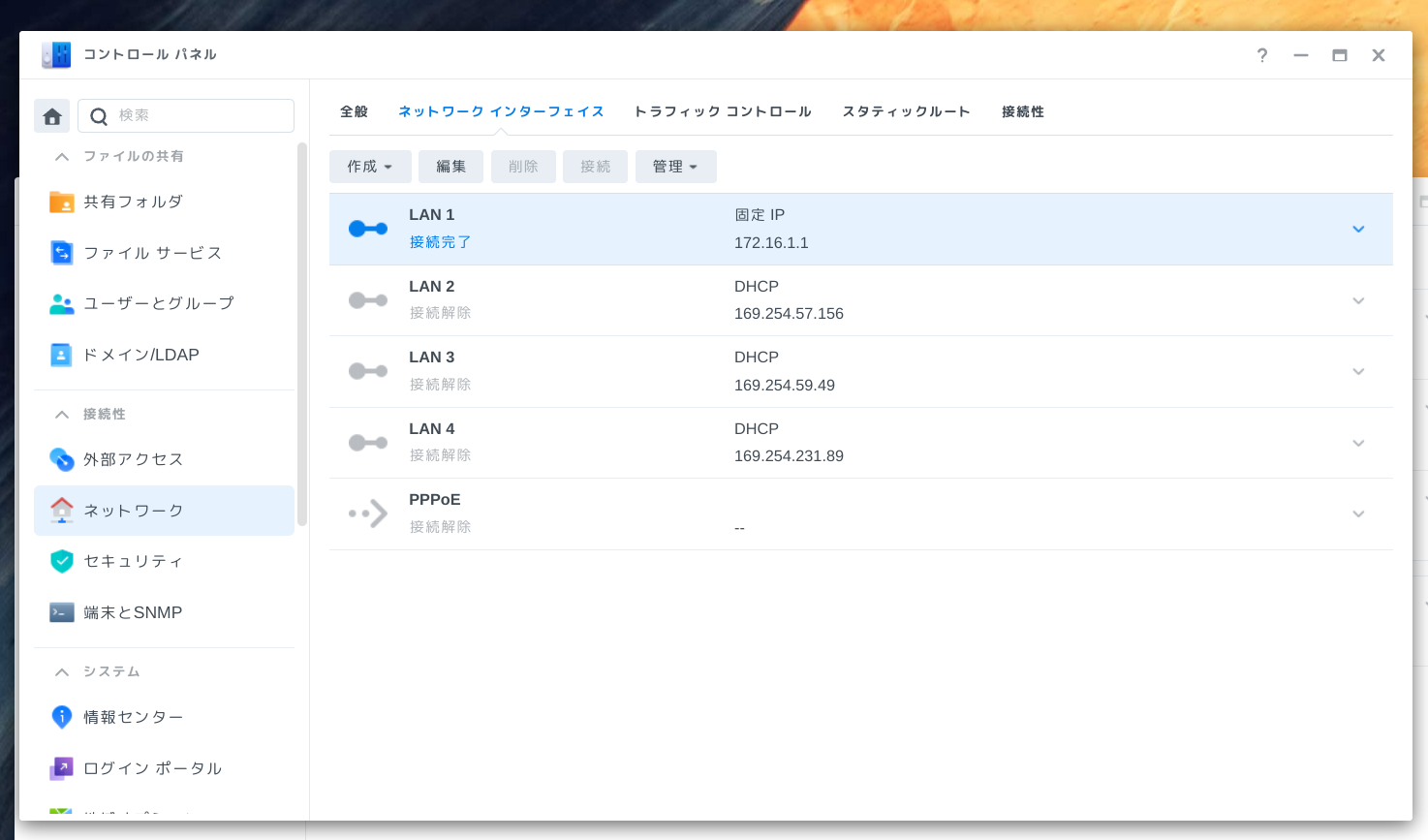Collapse the システム (System) section

pyautogui.click(x=62, y=672)
